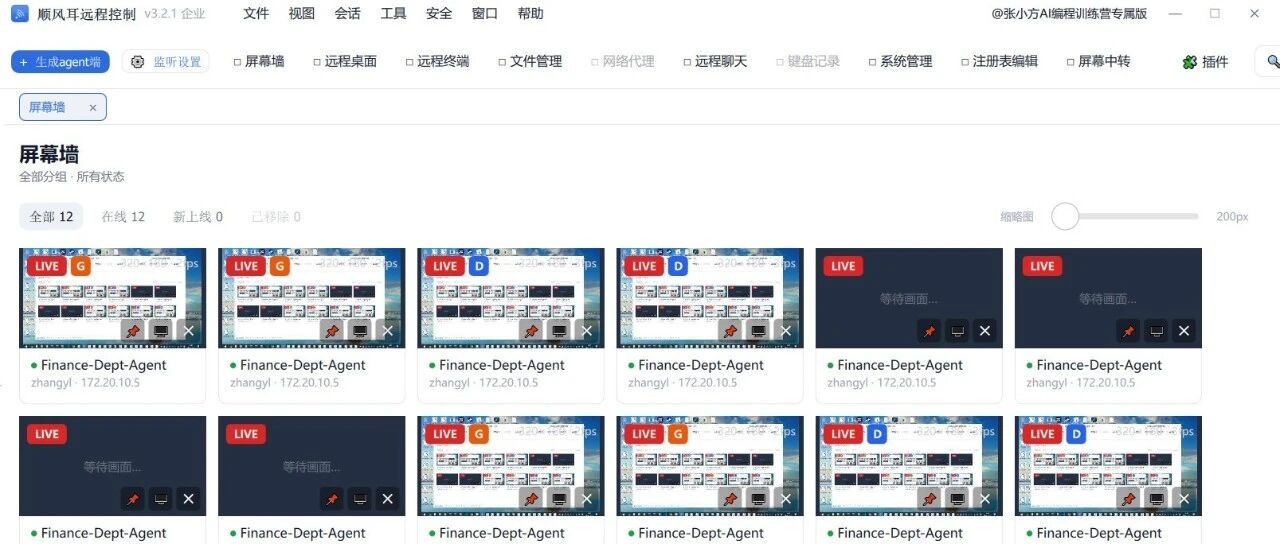
Task: Remove first top-row card with its X
Action: coord(188,331)
